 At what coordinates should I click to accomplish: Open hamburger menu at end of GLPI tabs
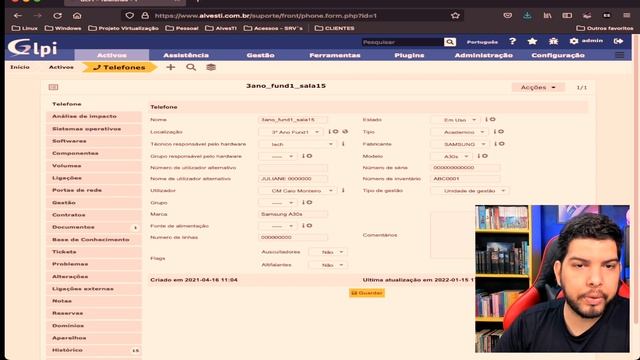tap(620, 55)
